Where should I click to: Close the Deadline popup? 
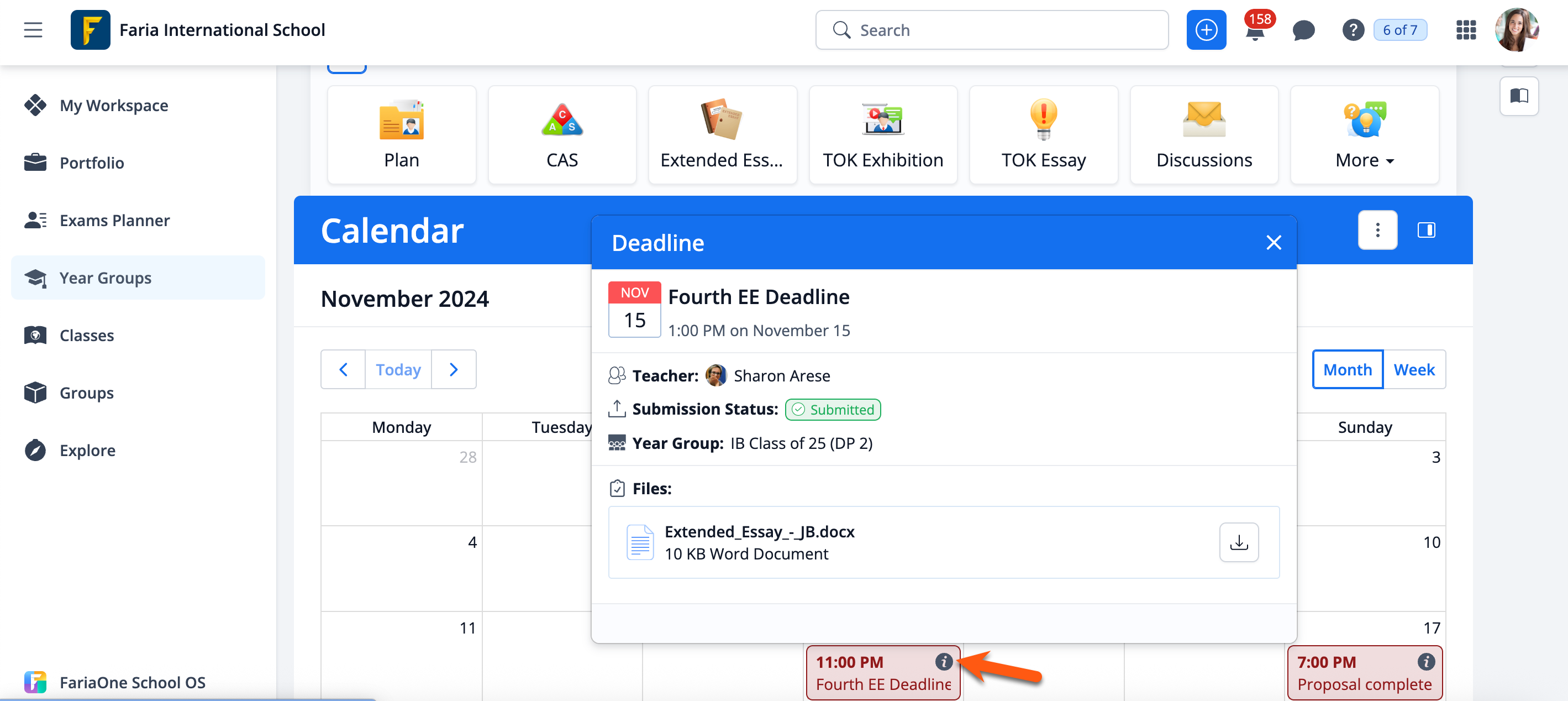(x=1273, y=242)
